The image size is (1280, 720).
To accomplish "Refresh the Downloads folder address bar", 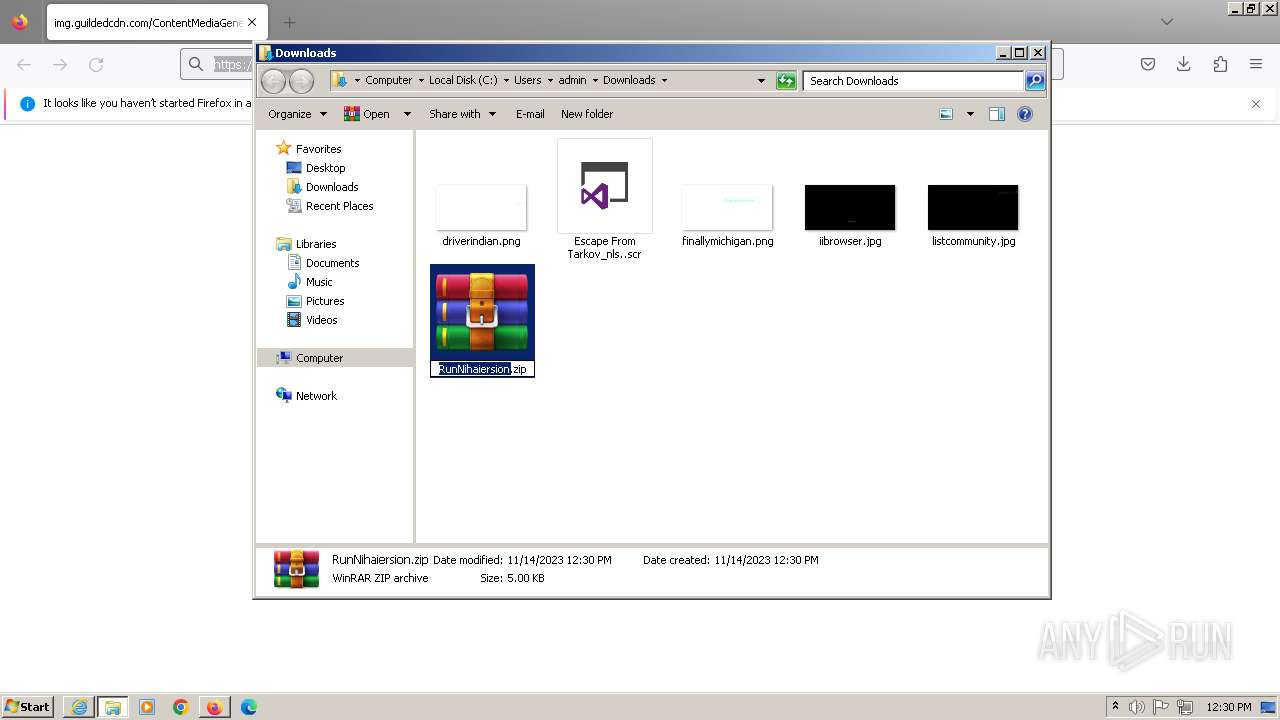I will coord(786,81).
